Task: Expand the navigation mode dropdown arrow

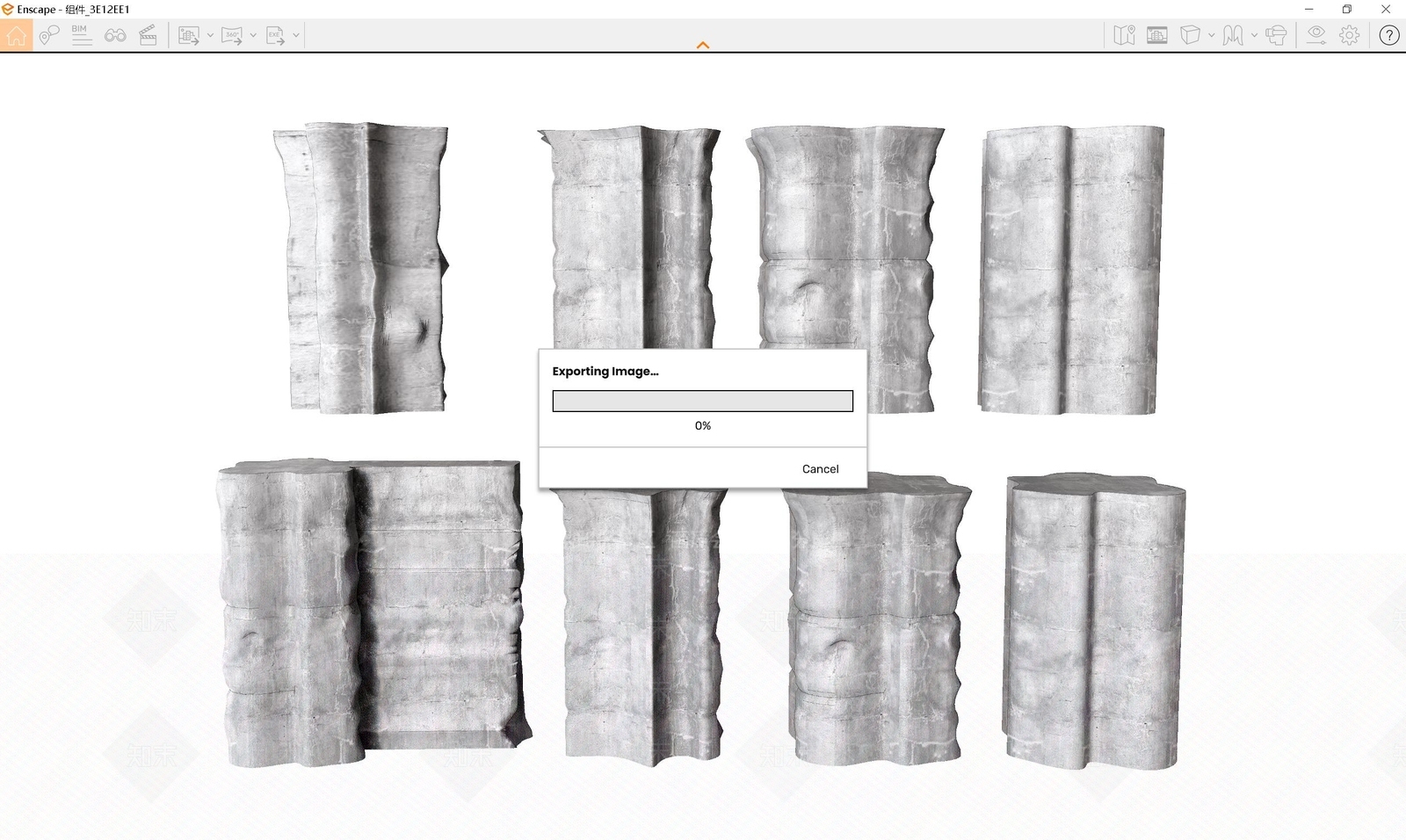Action: click(x=1254, y=35)
